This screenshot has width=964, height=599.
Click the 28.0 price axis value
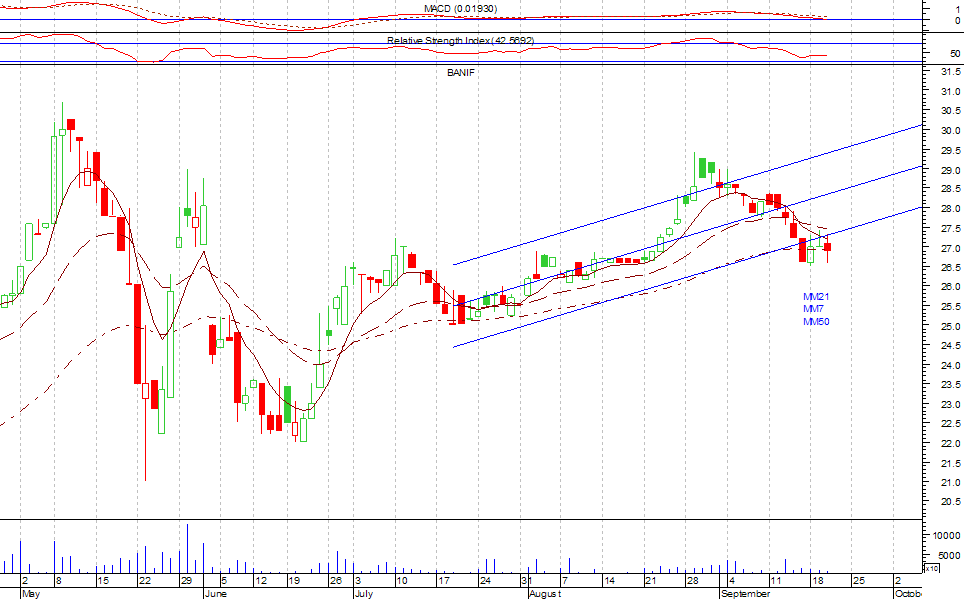950,209
